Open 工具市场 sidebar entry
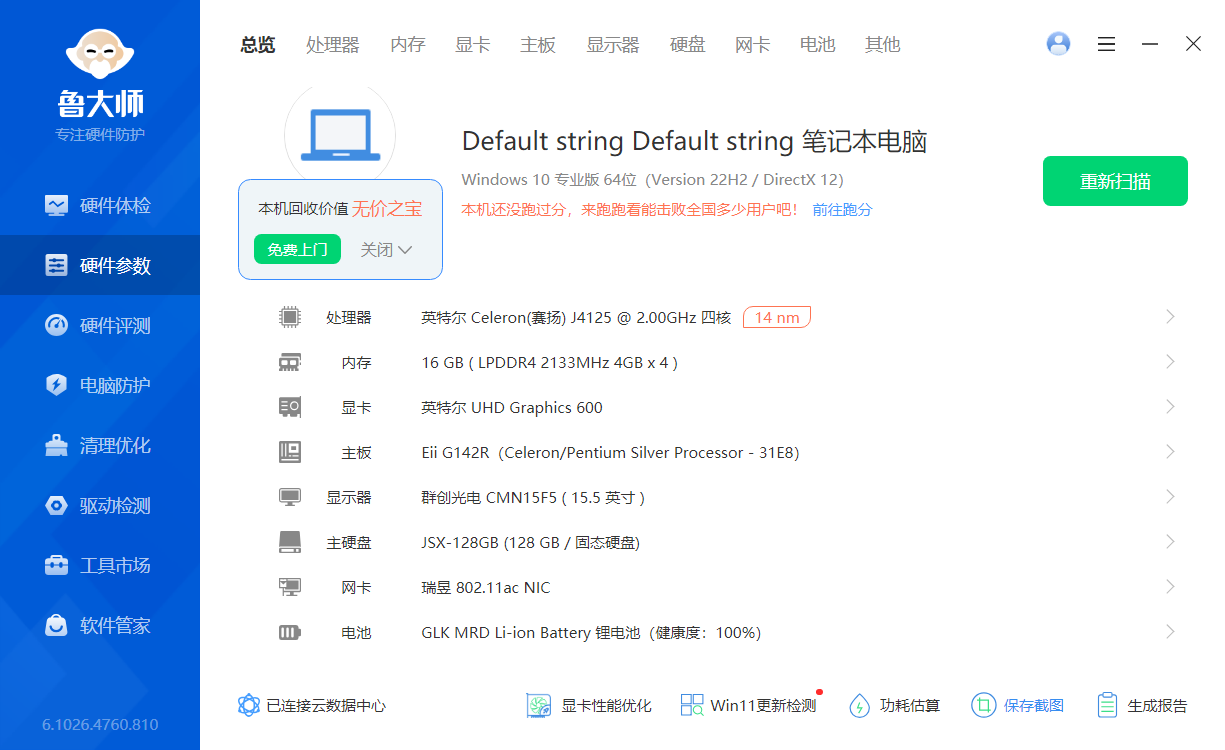This screenshot has height=750, width=1225. [x=100, y=565]
